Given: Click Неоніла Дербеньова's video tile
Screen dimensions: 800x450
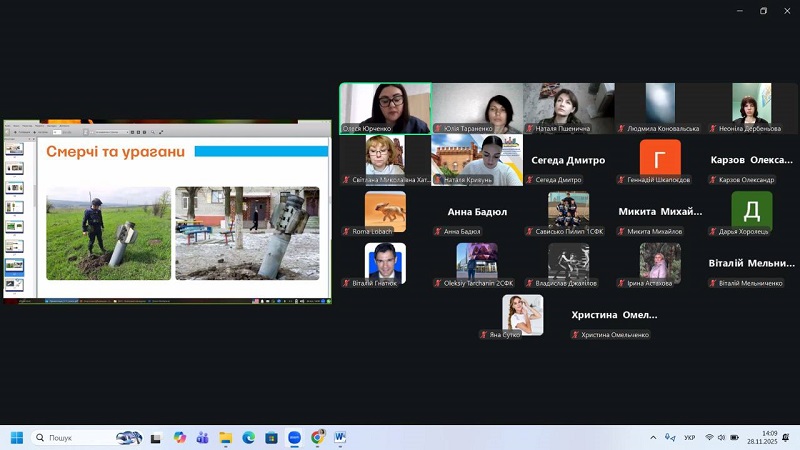Looking at the screenshot, I should point(752,107).
